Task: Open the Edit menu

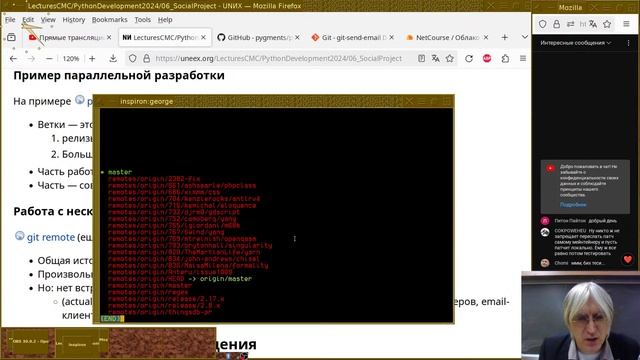Action: 28,20
